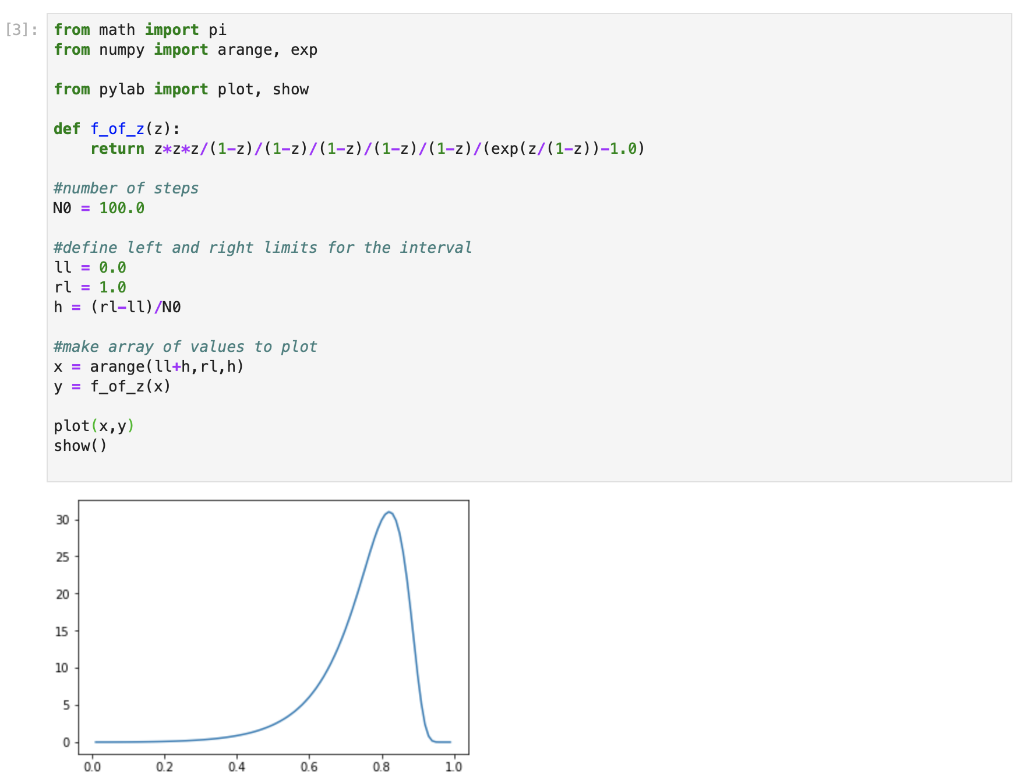Click the 'show()' call line

point(80,445)
